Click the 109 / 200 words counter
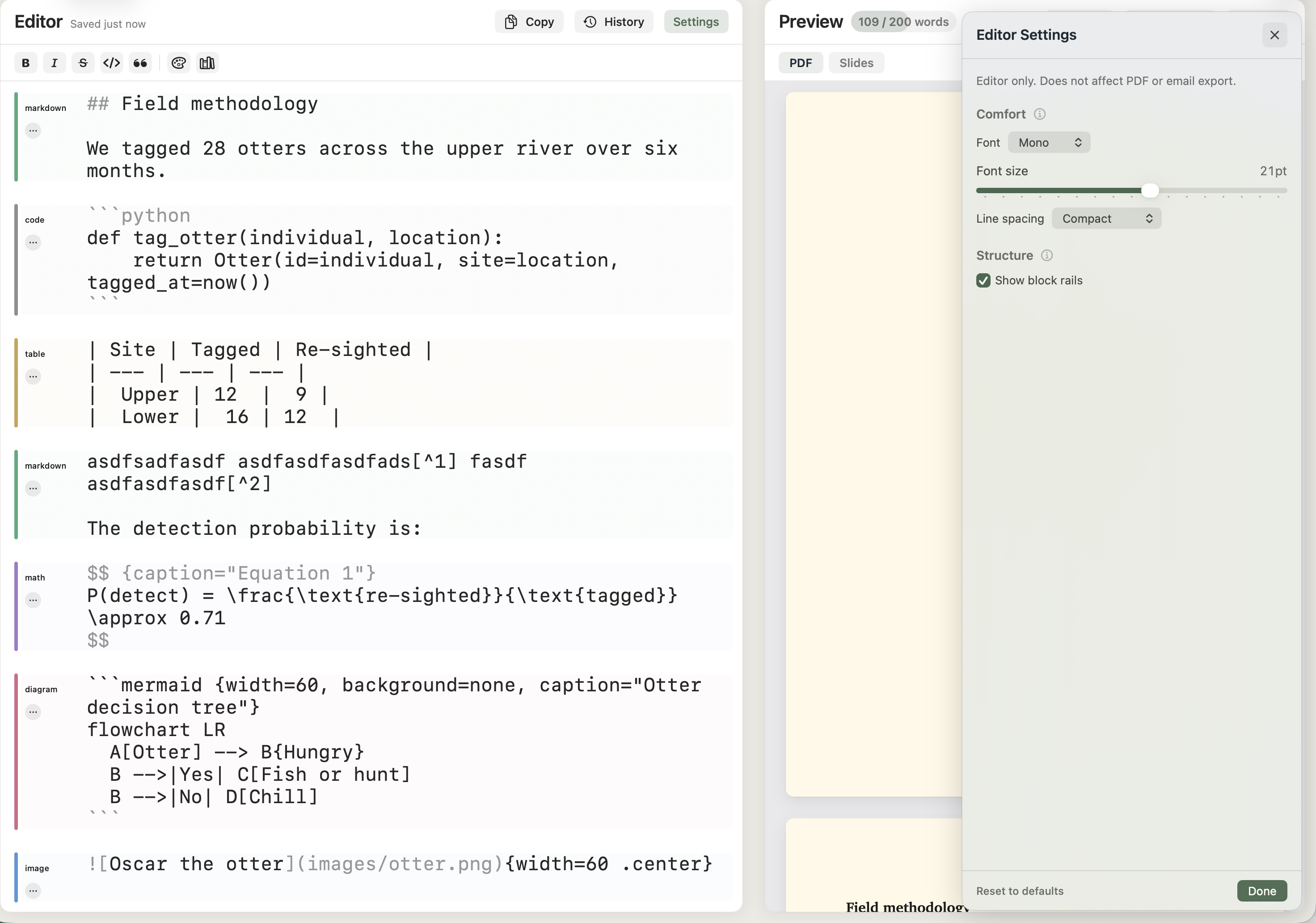Image resolution: width=1316 pixels, height=923 pixels. pyautogui.click(x=903, y=22)
